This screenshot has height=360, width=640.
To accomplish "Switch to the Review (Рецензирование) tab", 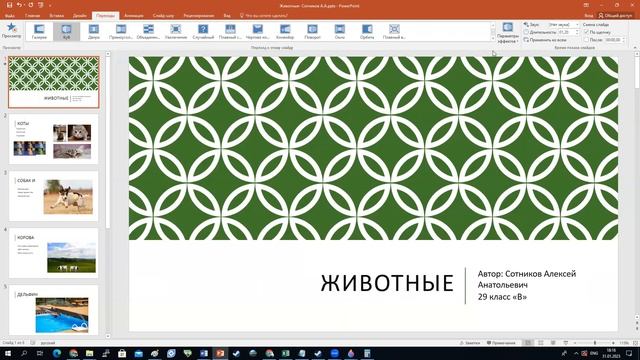I will point(199,16).
